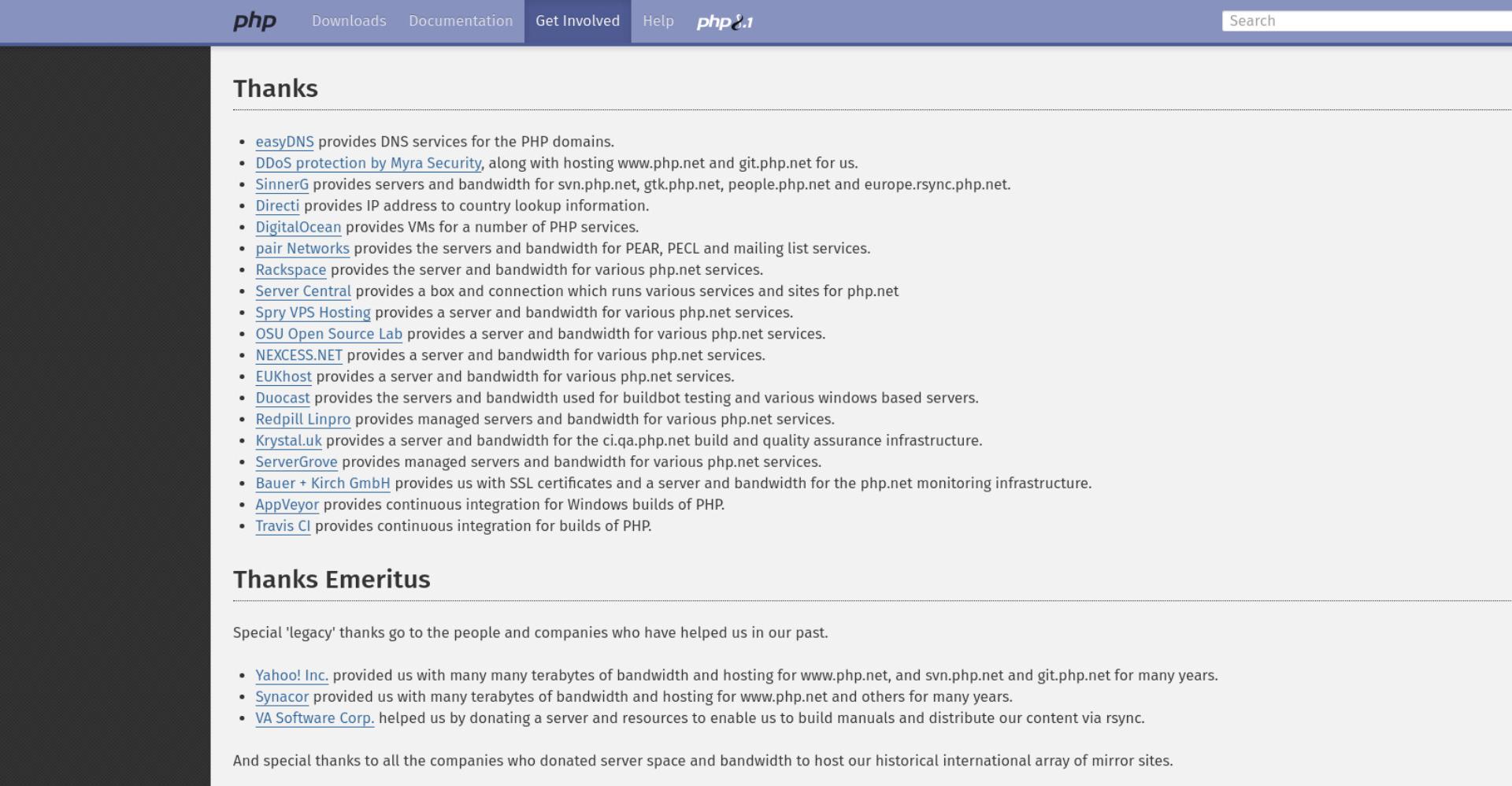
Task: Click the Krystal.uk link
Action: coord(288,441)
